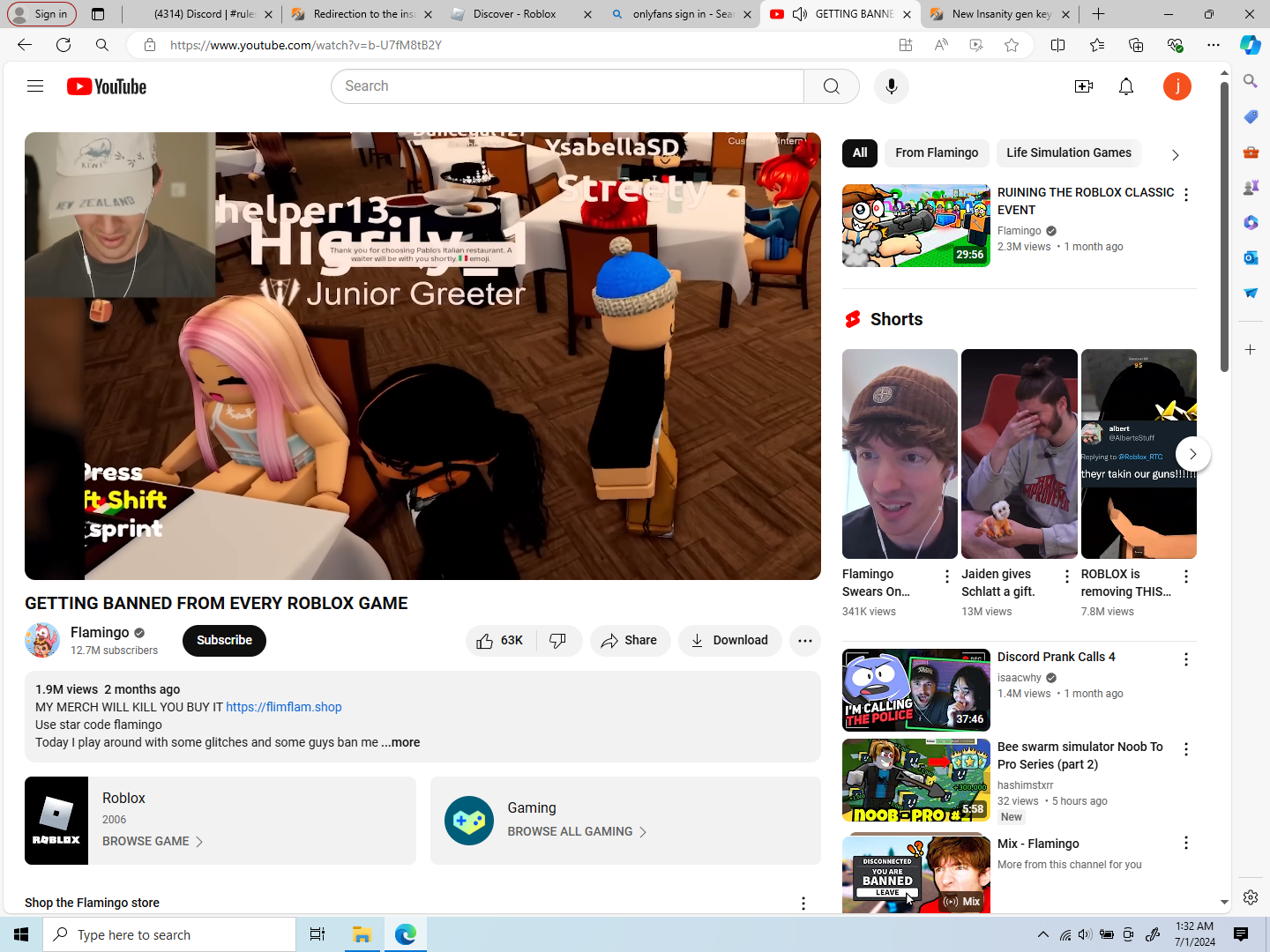
Task: Open Bee swarm simulator video thumbnail
Action: click(x=916, y=780)
